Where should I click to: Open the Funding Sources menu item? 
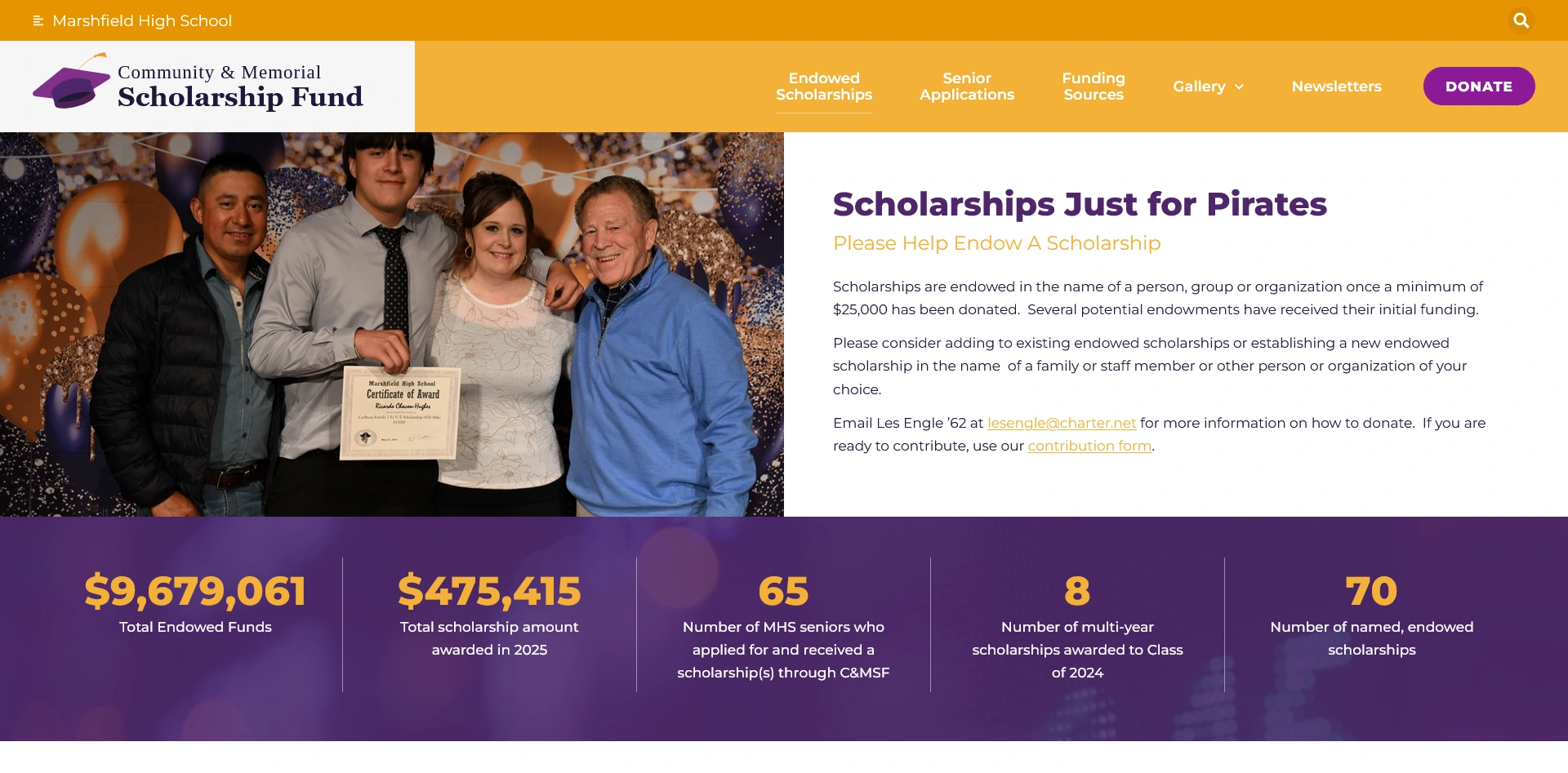click(x=1094, y=87)
